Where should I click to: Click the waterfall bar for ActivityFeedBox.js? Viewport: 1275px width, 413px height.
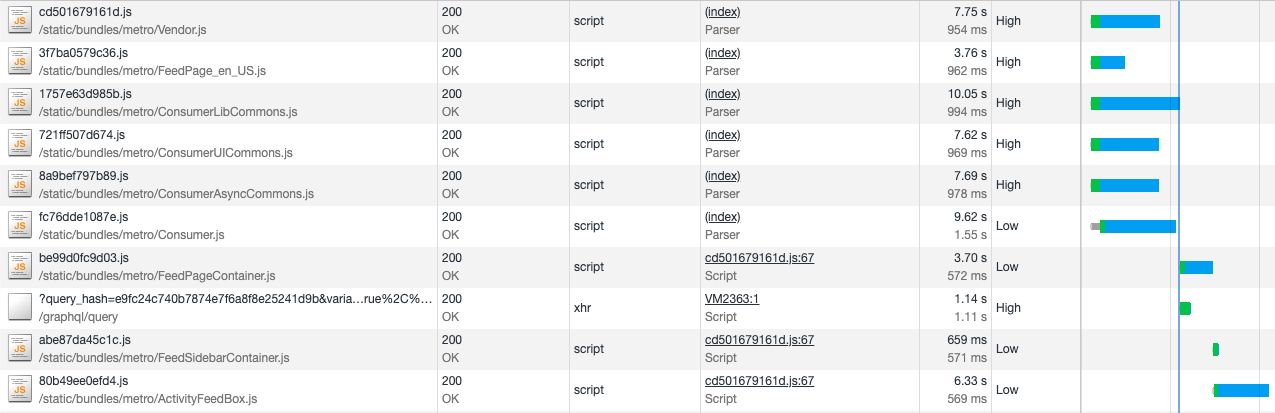1242,390
